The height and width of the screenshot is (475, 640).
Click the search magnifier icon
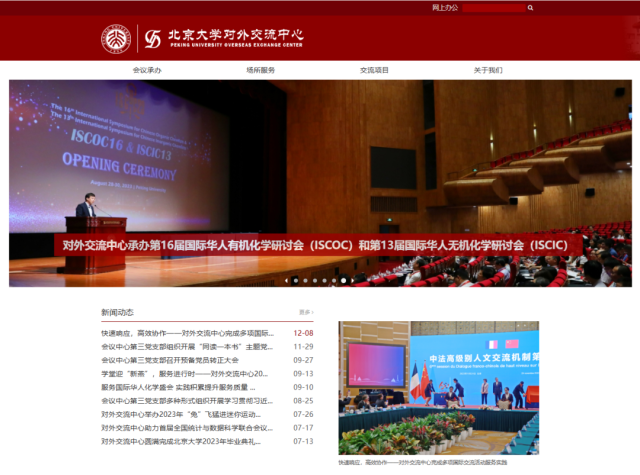coord(530,8)
